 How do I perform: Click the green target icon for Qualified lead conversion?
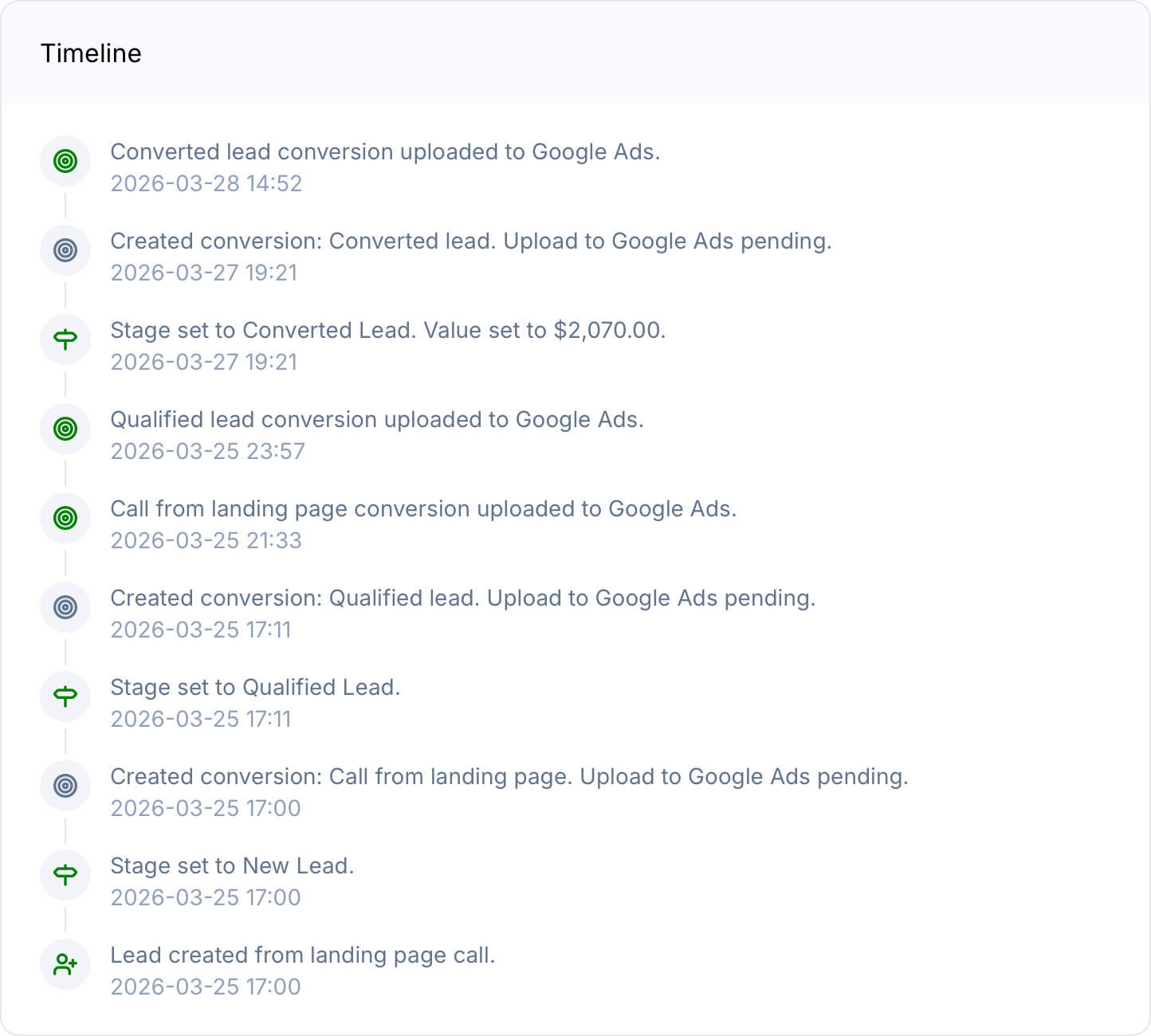pyautogui.click(x=65, y=428)
